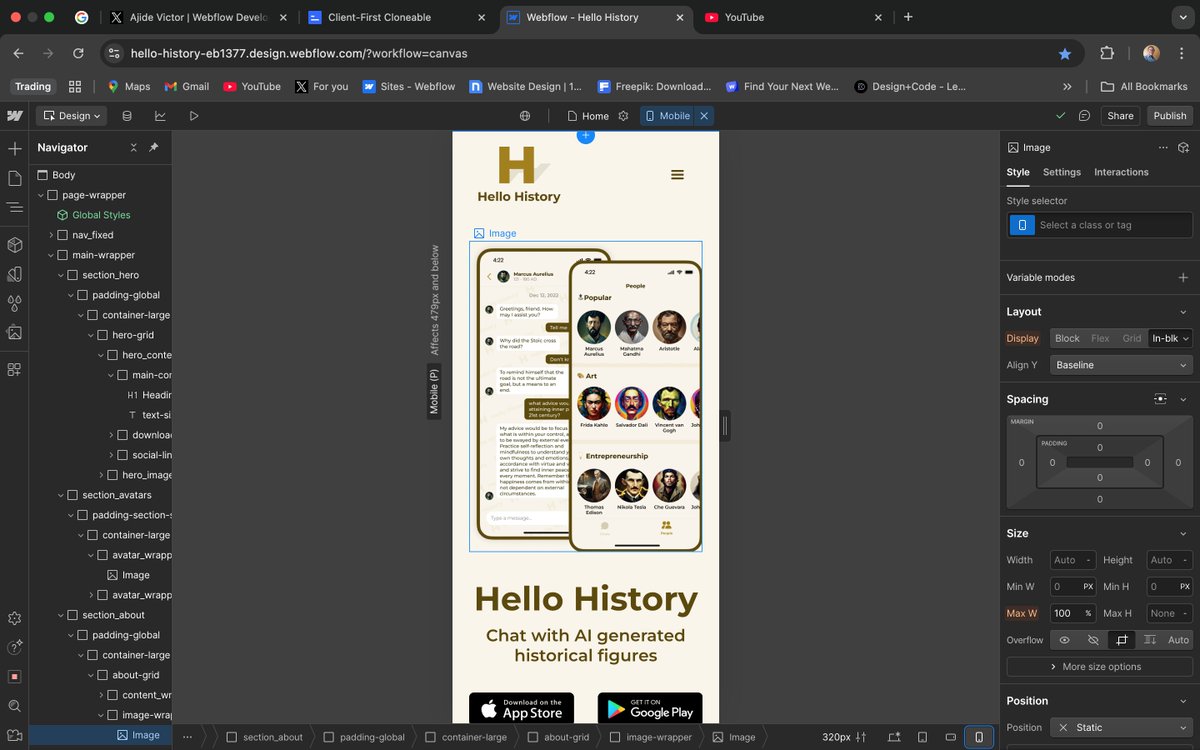Image resolution: width=1200 pixels, height=750 pixels.
Task: Pin the Navigator panel
Action: pyautogui.click(x=154, y=148)
